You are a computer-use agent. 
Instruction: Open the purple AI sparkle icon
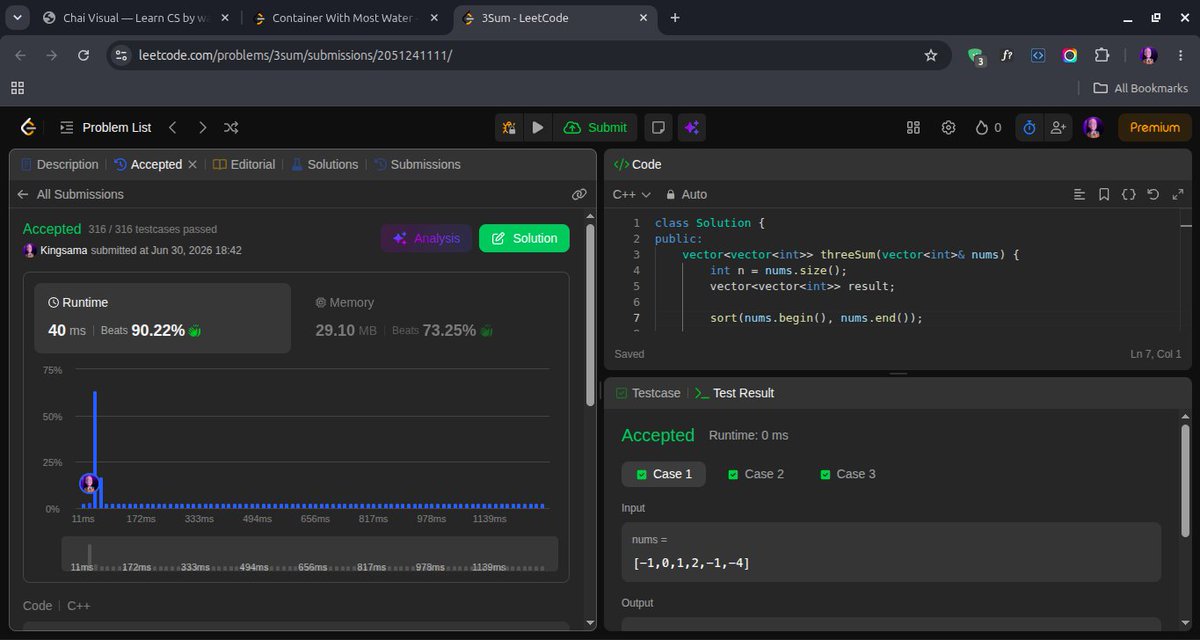(691, 127)
